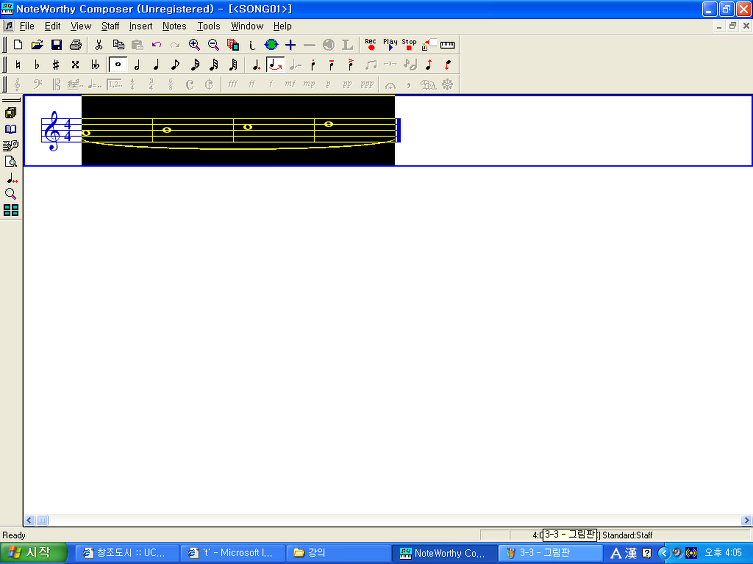Viewport: 753px width, 564px height.
Task: Set stem direction down
Action: (x=448, y=64)
